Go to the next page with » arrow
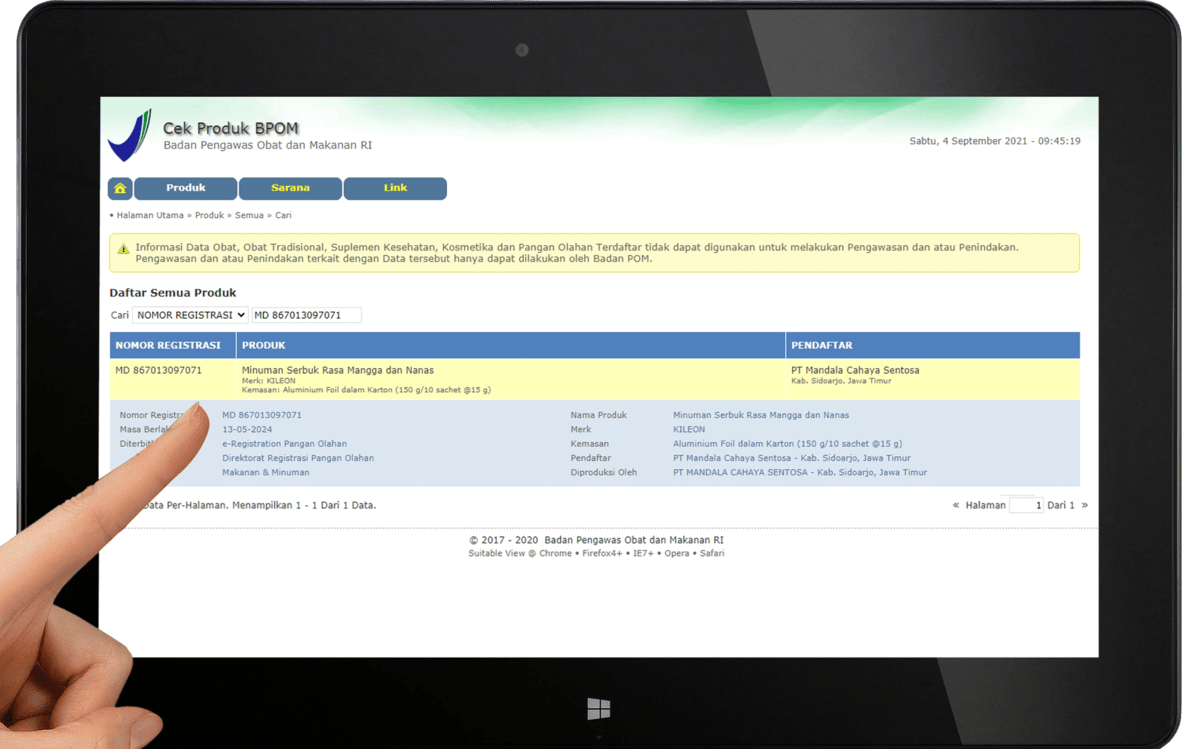Screen dimensions: 1200x749 click(x=1085, y=505)
